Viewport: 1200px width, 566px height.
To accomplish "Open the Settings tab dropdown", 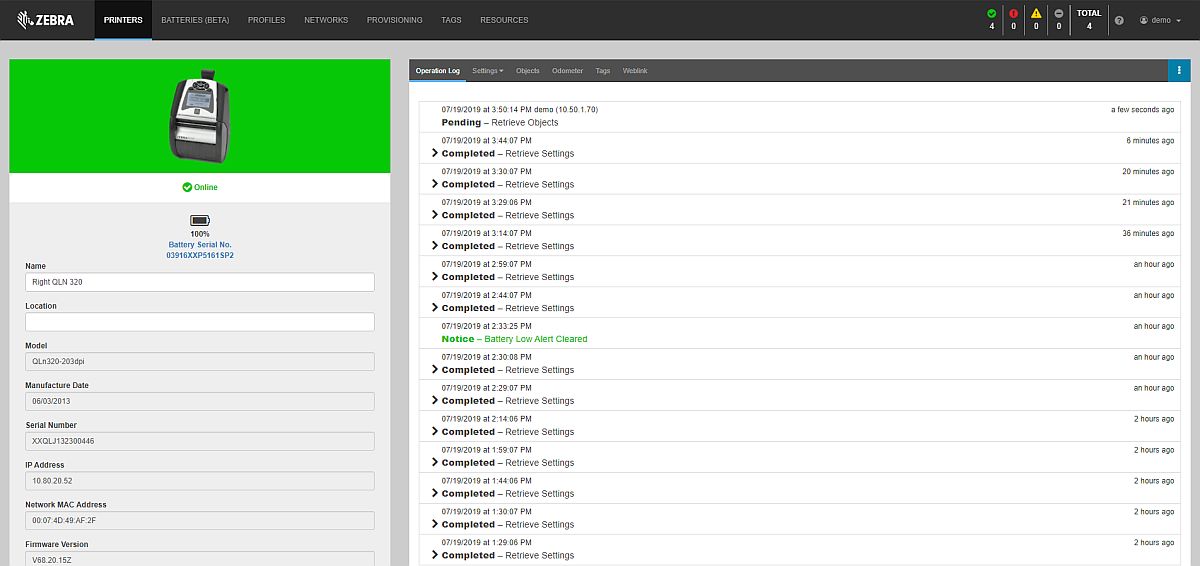I will pos(487,71).
